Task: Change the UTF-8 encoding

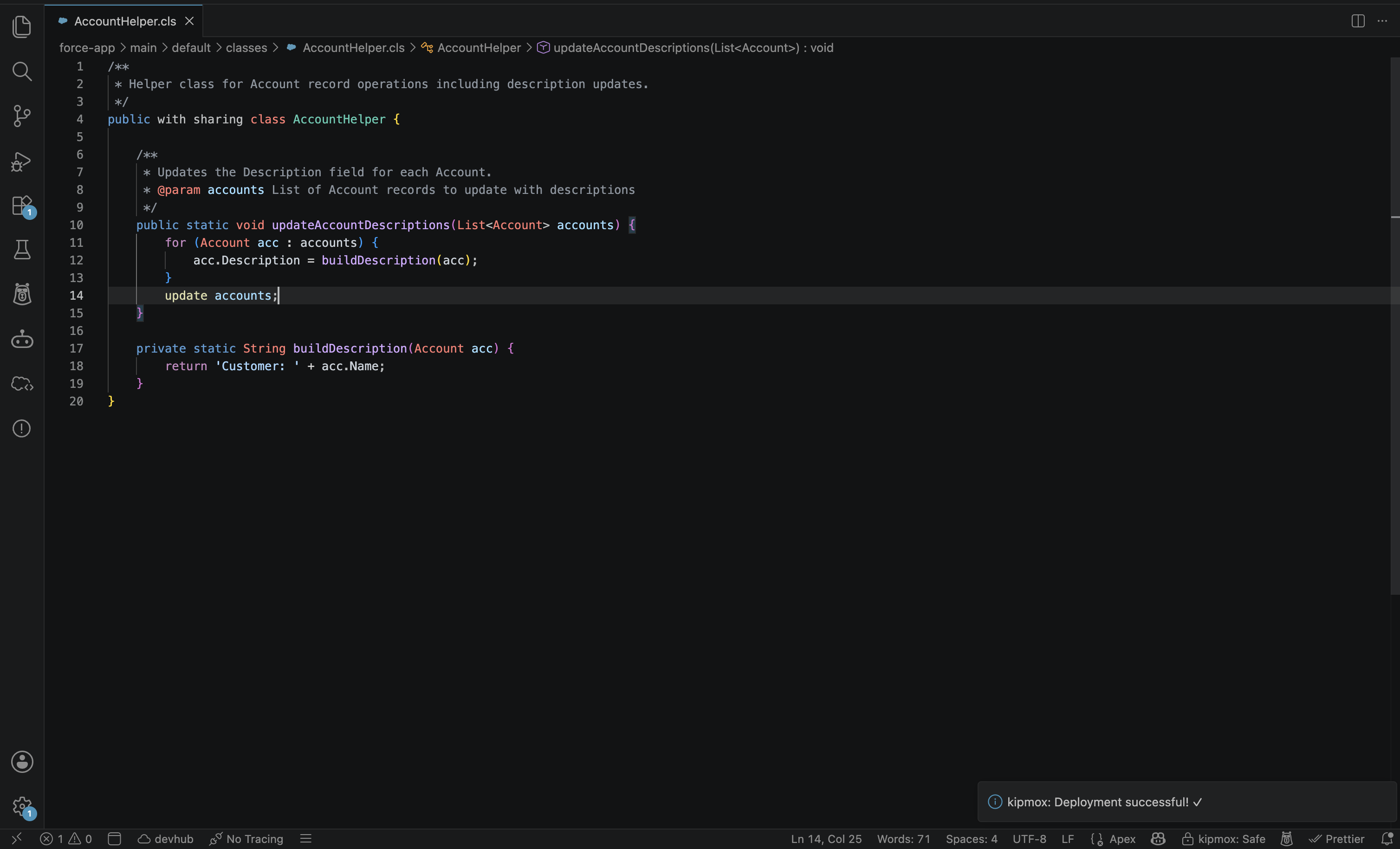Action: tap(1029, 839)
